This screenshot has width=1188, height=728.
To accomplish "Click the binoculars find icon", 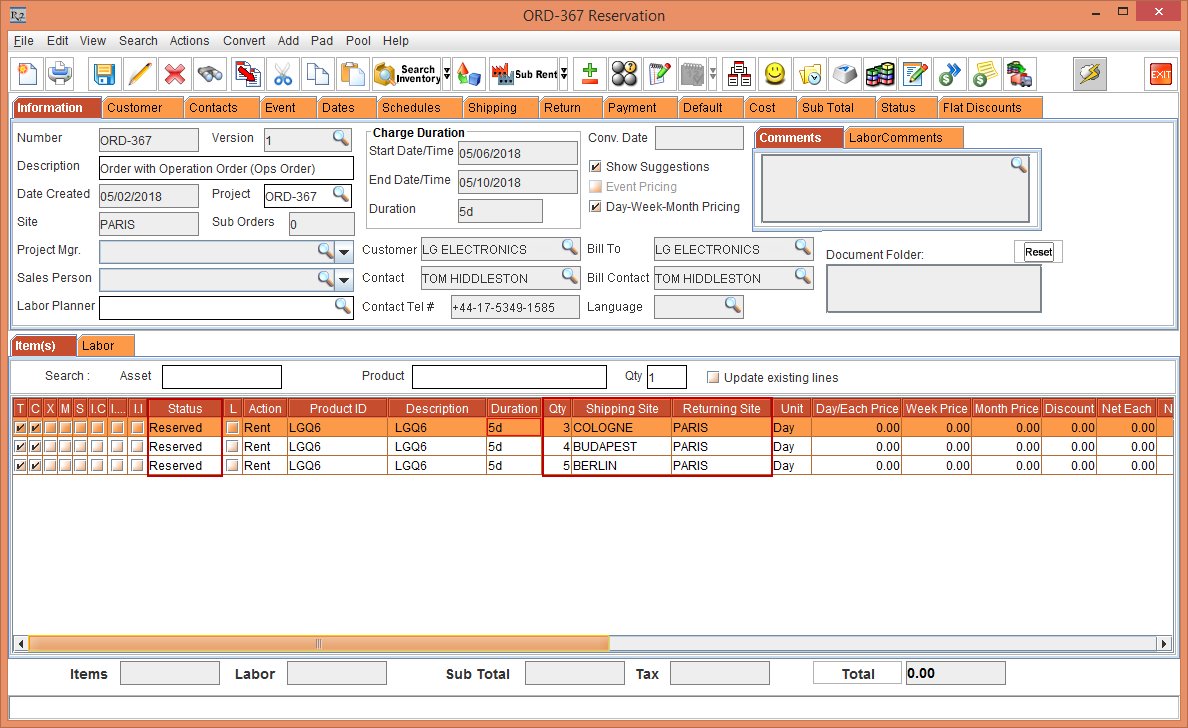I will click(210, 74).
